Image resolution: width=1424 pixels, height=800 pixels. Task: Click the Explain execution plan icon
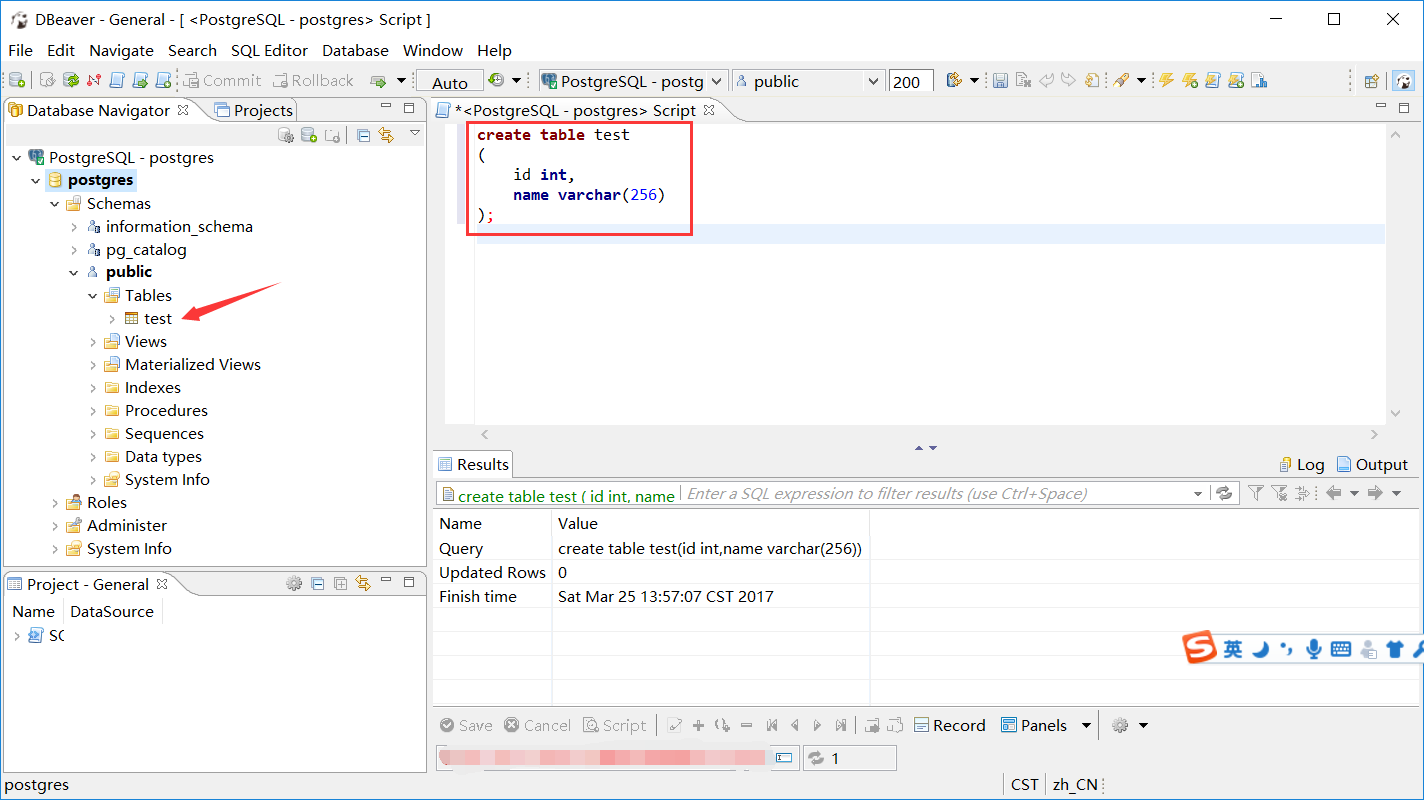[x=1259, y=80]
